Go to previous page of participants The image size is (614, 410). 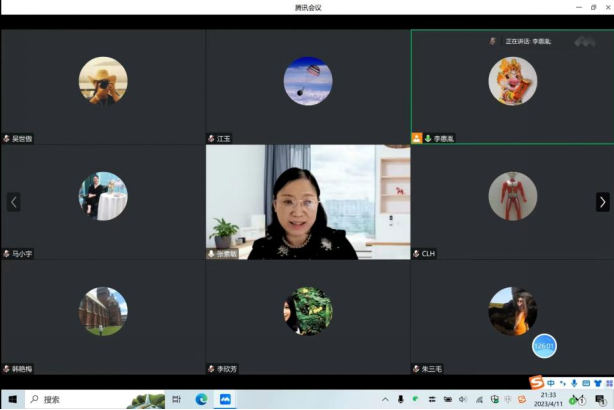pyautogui.click(x=13, y=202)
